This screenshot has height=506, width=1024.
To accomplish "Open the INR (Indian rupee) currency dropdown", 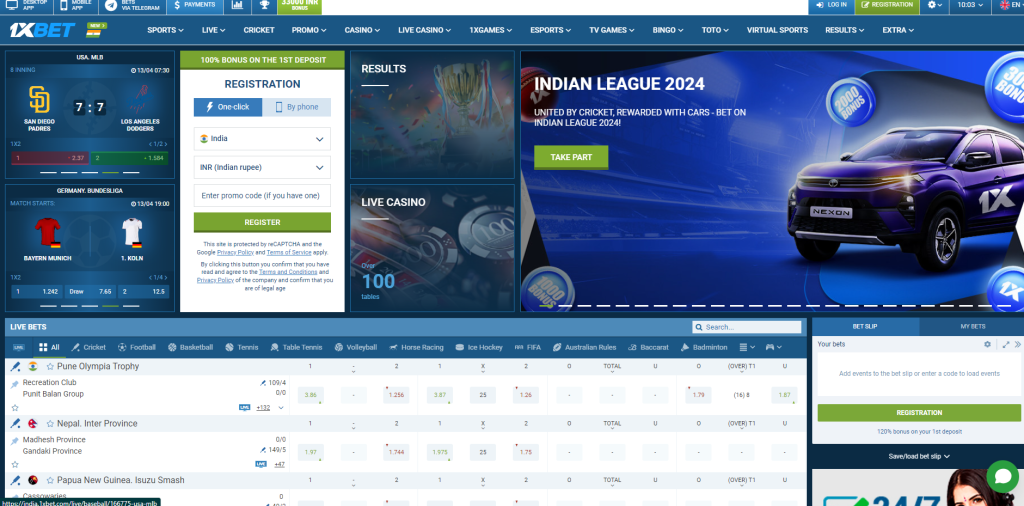I will click(x=262, y=167).
